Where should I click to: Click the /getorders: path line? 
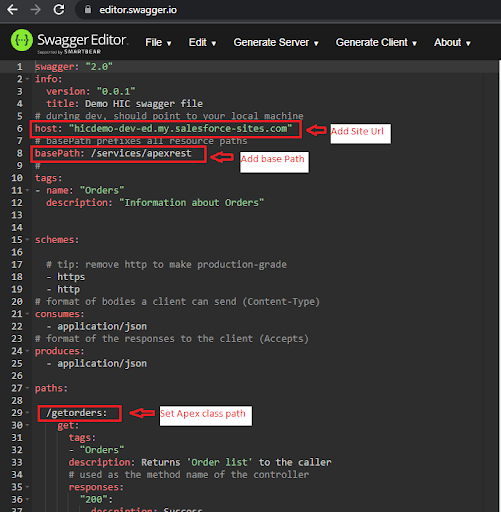click(x=77, y=413)
